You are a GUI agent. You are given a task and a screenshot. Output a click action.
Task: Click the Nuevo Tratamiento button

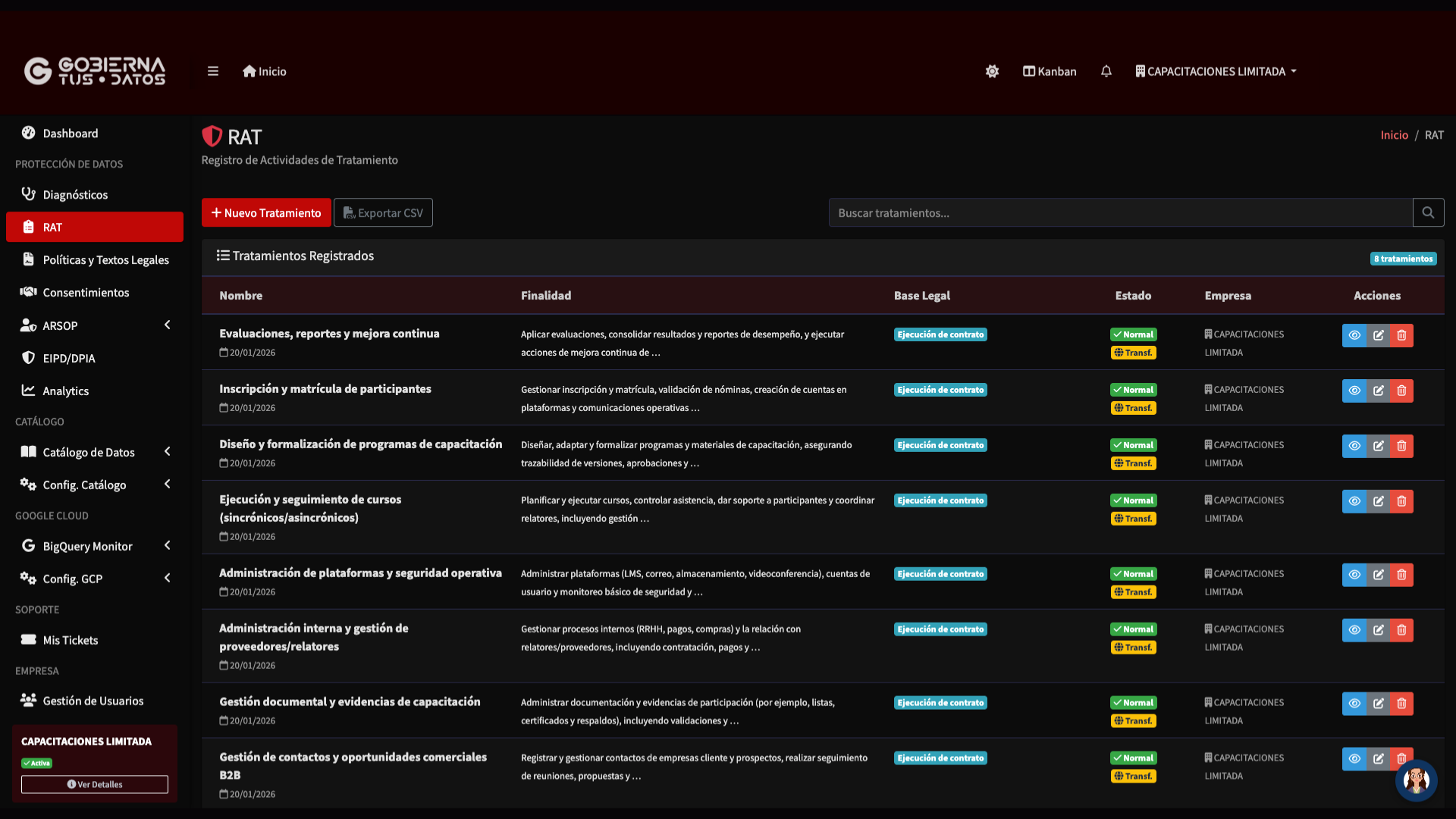[x=266, y=213]
